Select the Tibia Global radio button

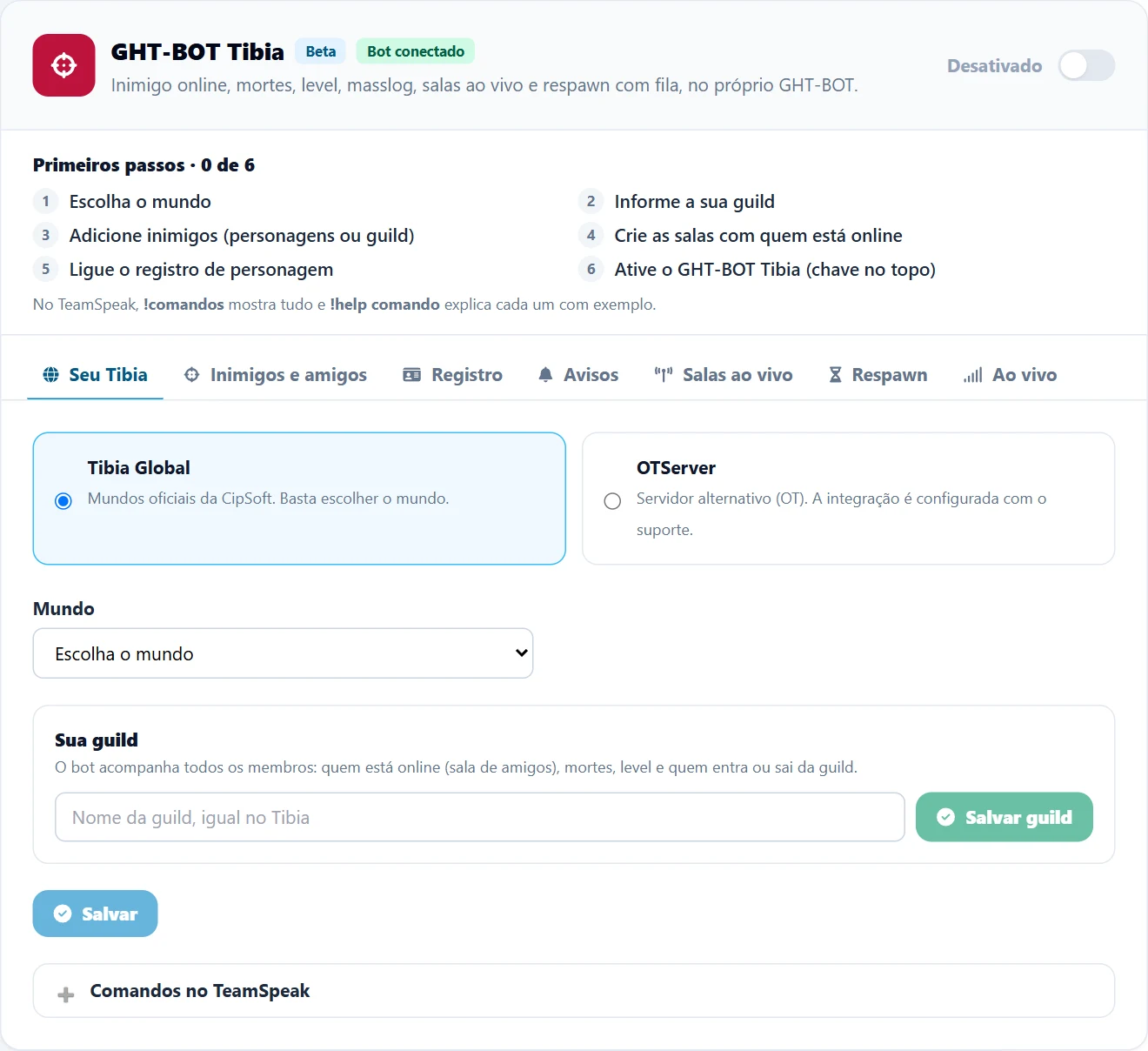pos(63,501)
